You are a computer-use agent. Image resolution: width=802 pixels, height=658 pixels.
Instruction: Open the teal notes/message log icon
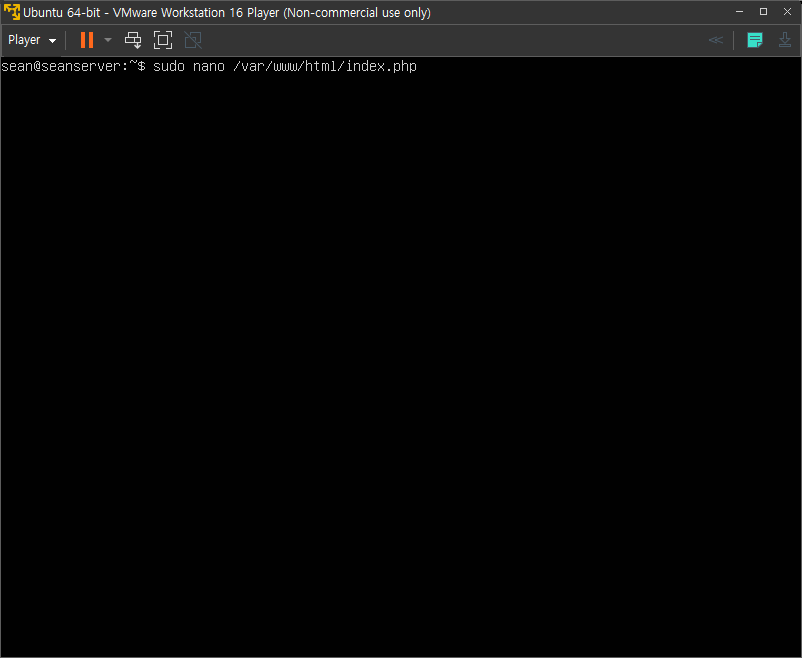point(754,40)
